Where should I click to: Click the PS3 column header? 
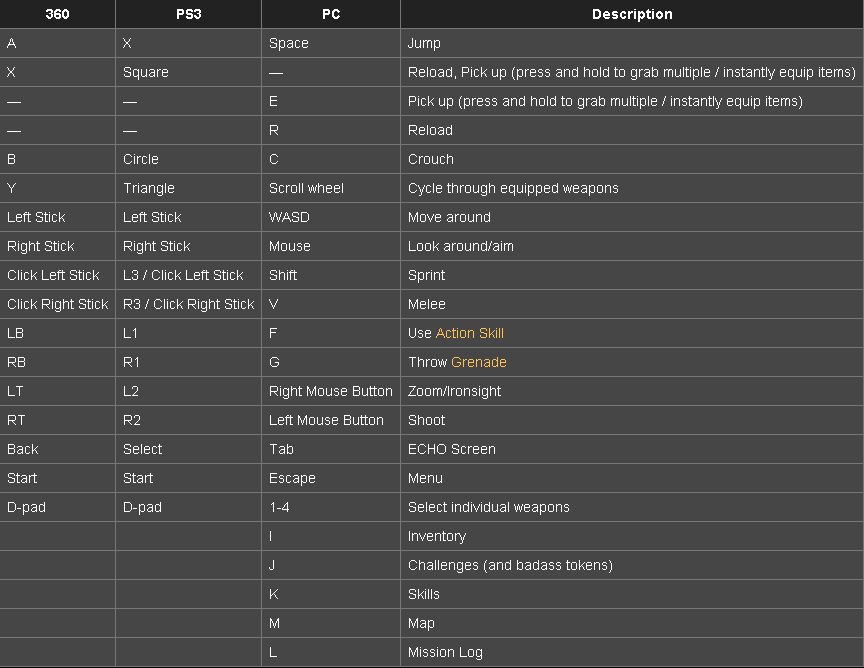pyautogui.click(x=188, y=14)
